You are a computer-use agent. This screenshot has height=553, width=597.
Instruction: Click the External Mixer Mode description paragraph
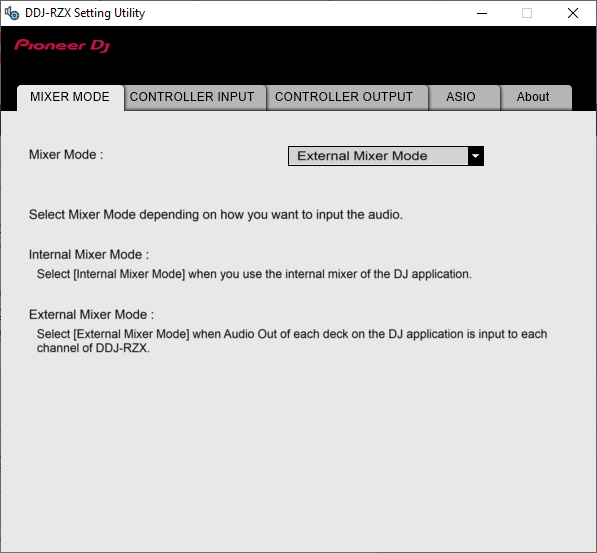tap(292, 341)
